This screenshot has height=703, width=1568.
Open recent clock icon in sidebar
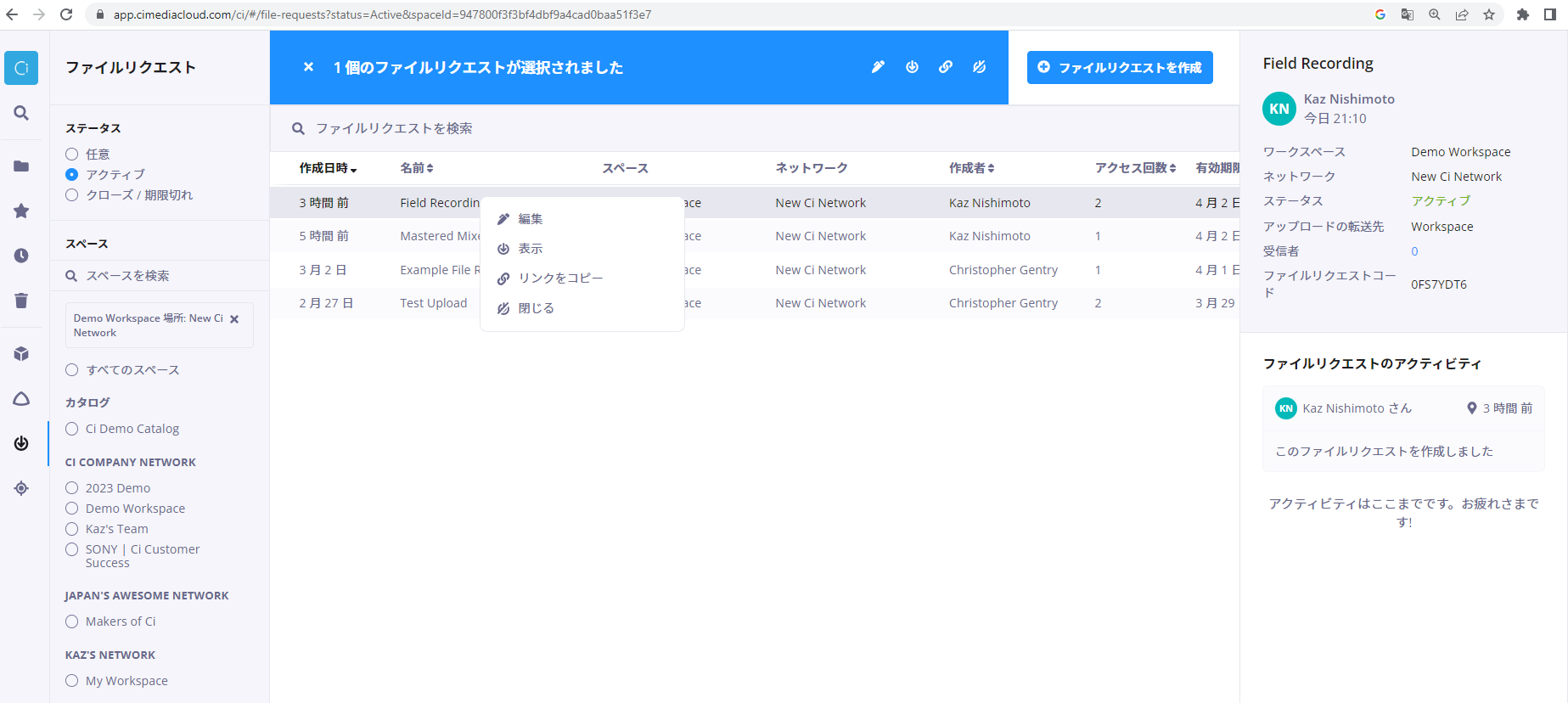pos(21,256)
